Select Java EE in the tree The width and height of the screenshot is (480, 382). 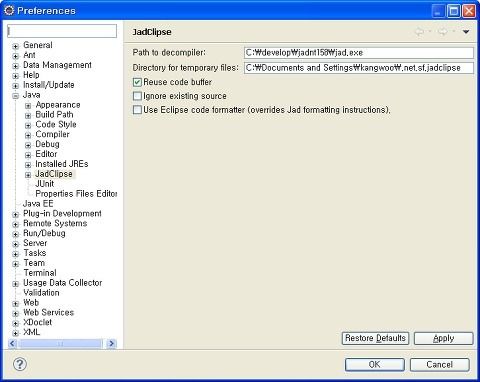point(38,204)
